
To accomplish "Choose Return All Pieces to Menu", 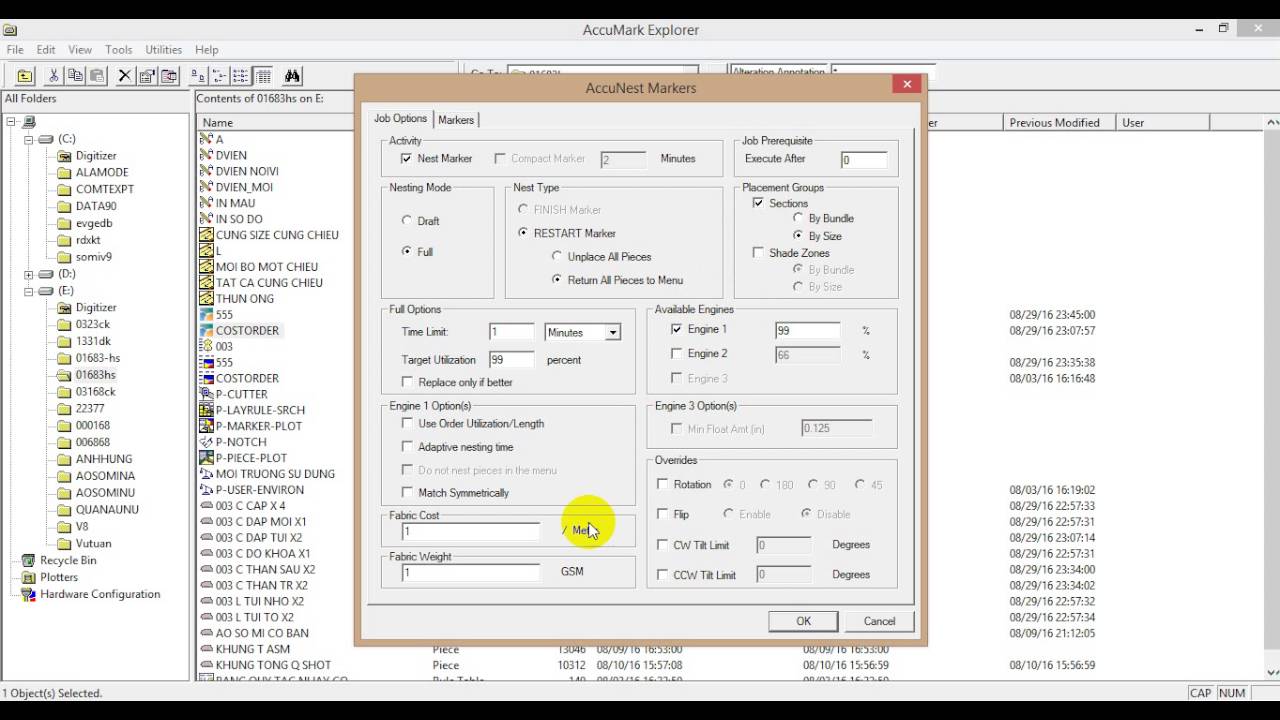I will 557,280.
